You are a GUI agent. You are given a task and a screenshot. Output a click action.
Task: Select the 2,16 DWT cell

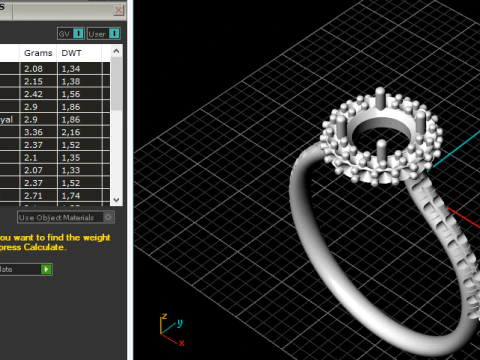[80, 132]
